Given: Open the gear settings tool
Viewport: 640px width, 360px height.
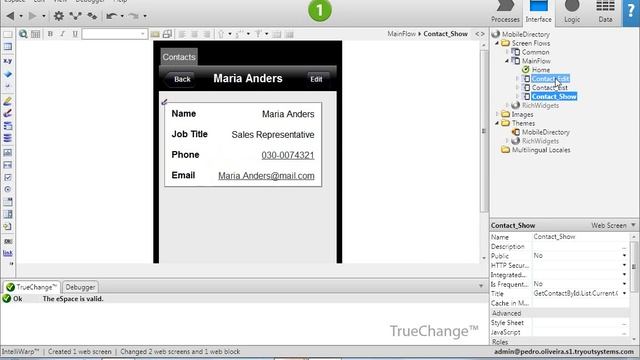Looking at the screenshot, I should [x=59, y=16].
